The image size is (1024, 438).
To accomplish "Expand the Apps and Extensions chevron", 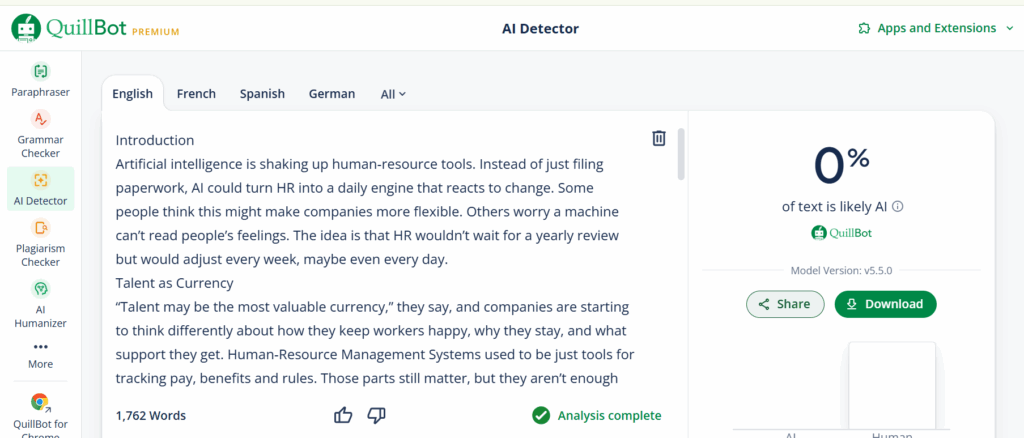I will point(1010,28).
